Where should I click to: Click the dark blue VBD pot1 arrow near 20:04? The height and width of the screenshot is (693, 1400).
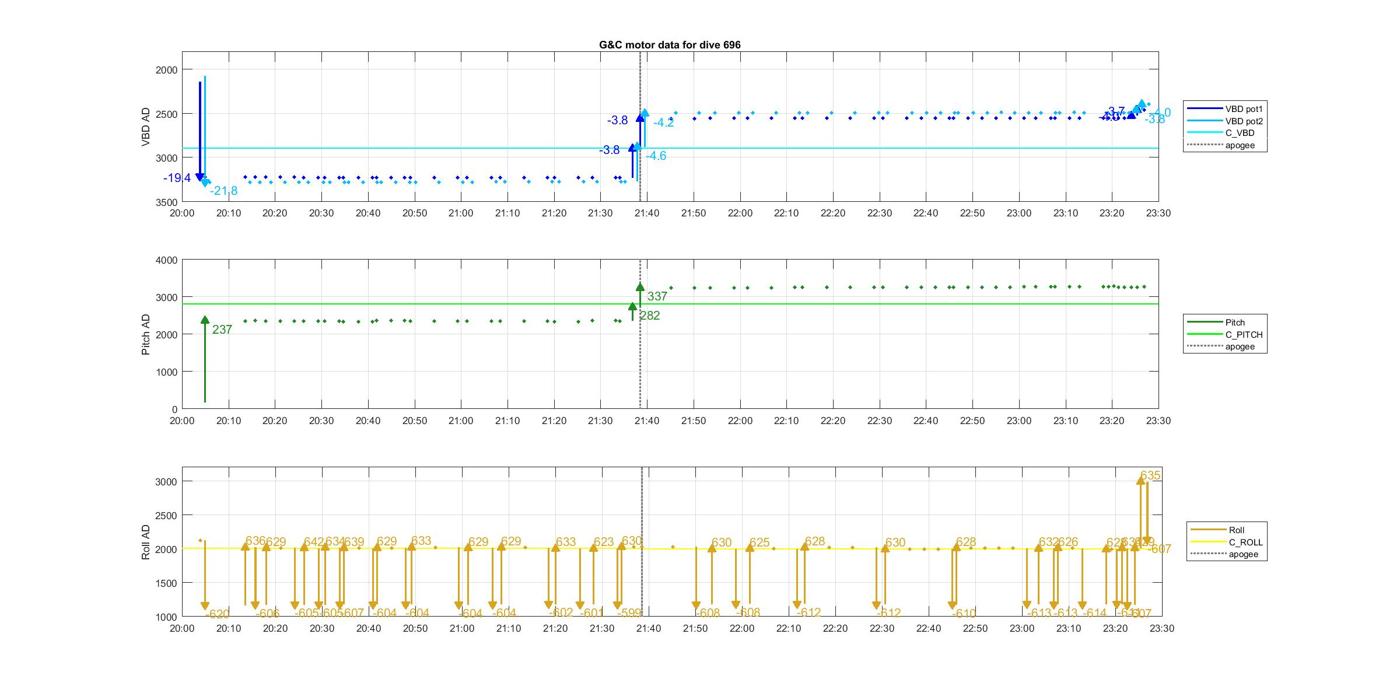click(200, 130)
